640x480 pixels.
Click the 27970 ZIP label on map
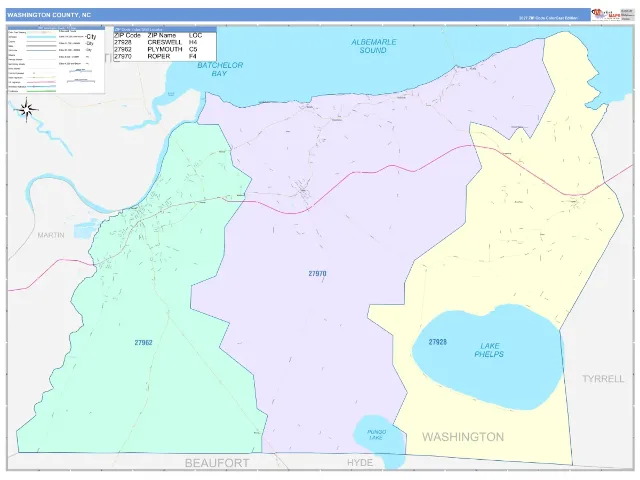[317, 273]
